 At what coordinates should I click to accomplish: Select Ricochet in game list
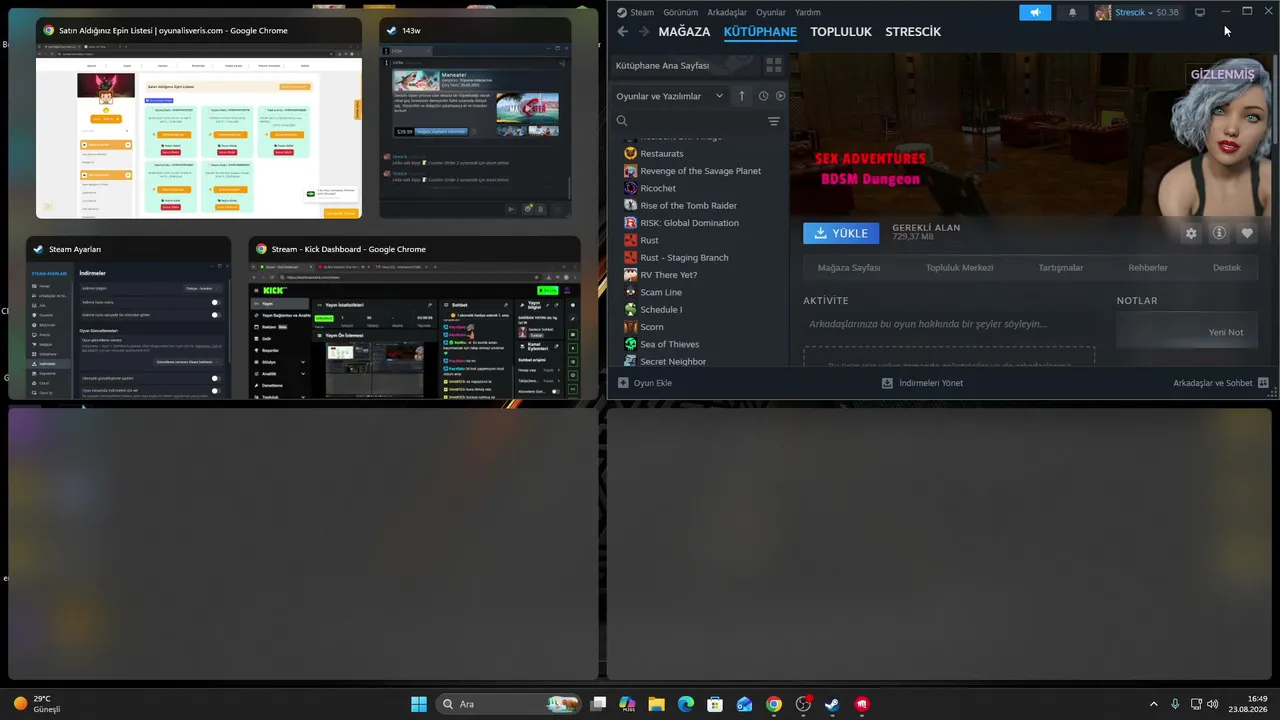[x=658, y=188]
